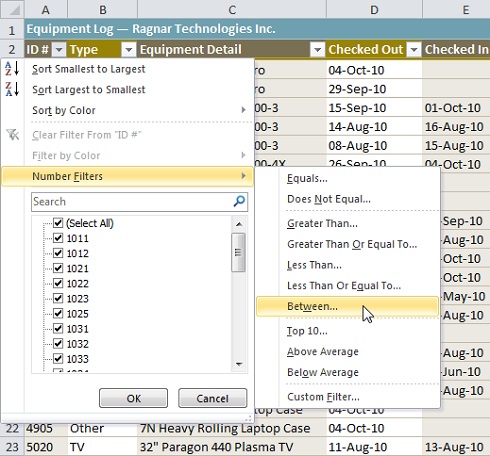Click the select-all corner of the sheet

(x=12, y=9)
